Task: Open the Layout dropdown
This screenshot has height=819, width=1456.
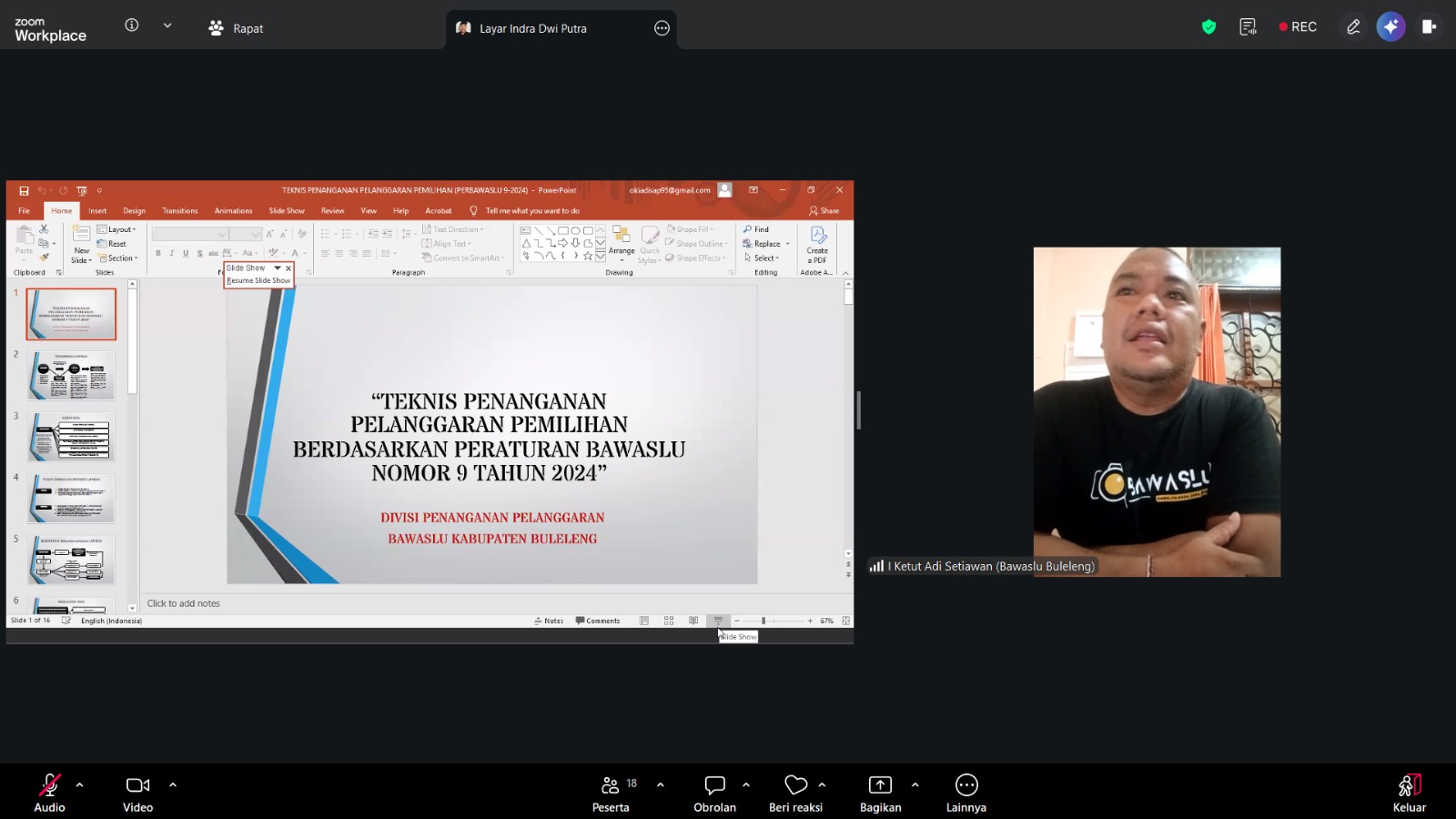Action: coord(116,229)
